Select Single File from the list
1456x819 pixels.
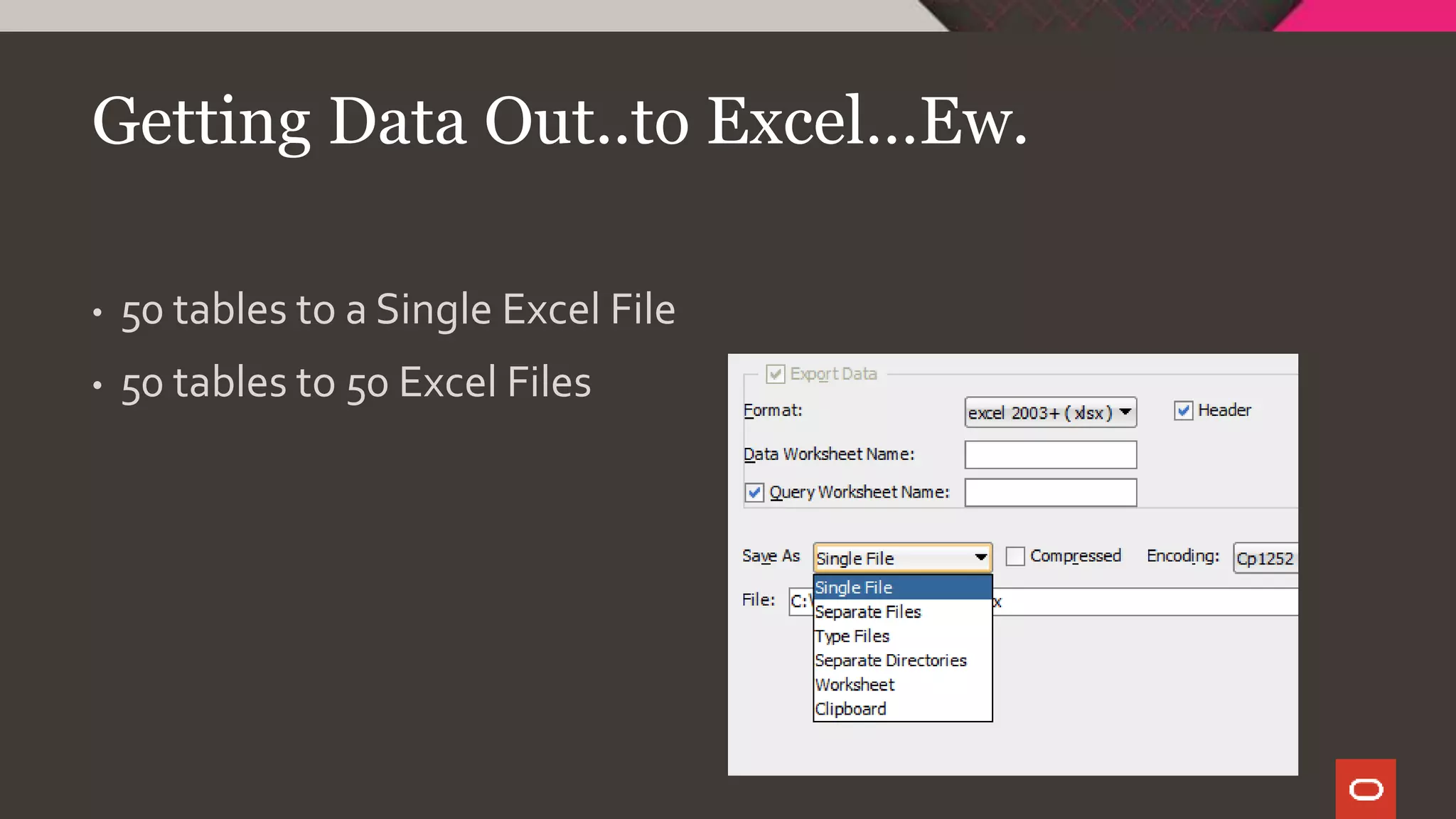(x=903, y=587)
